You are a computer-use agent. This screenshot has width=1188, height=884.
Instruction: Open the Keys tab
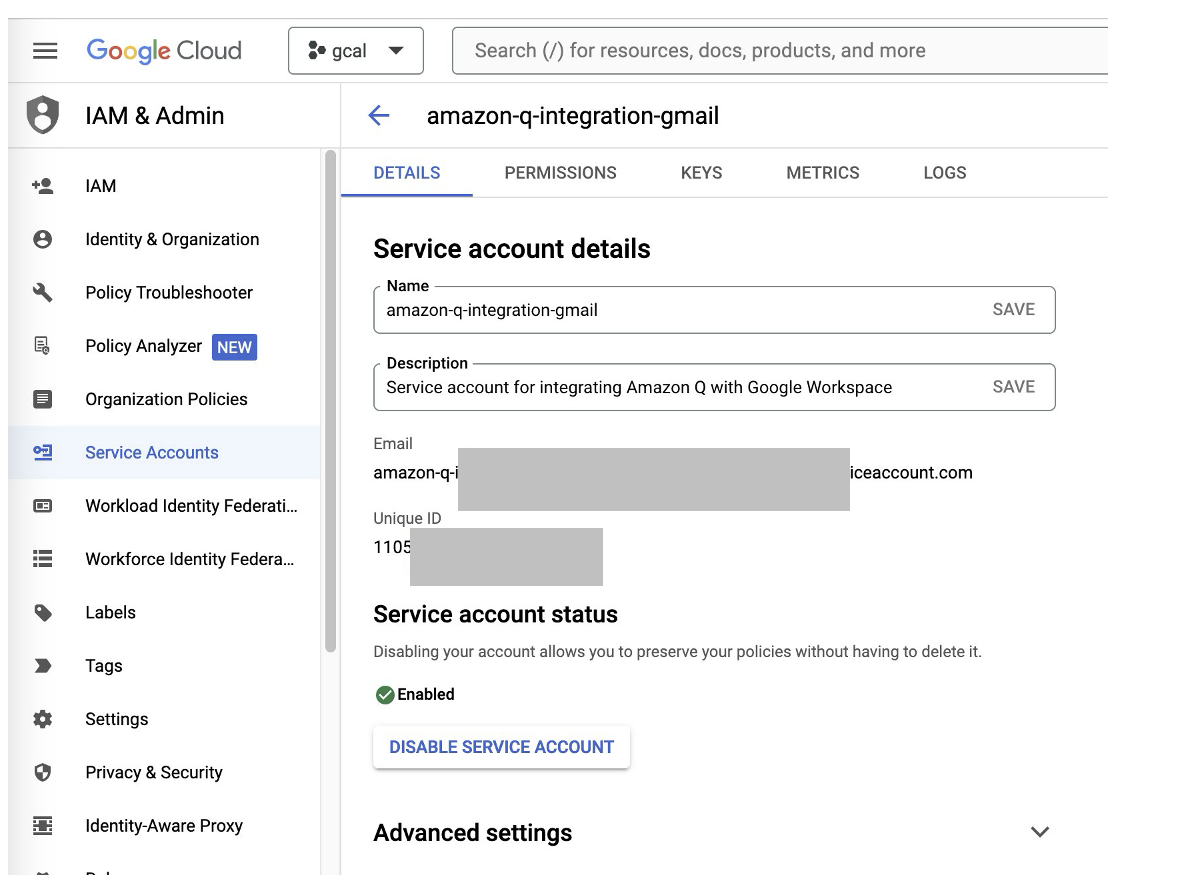tap(701, 173)
